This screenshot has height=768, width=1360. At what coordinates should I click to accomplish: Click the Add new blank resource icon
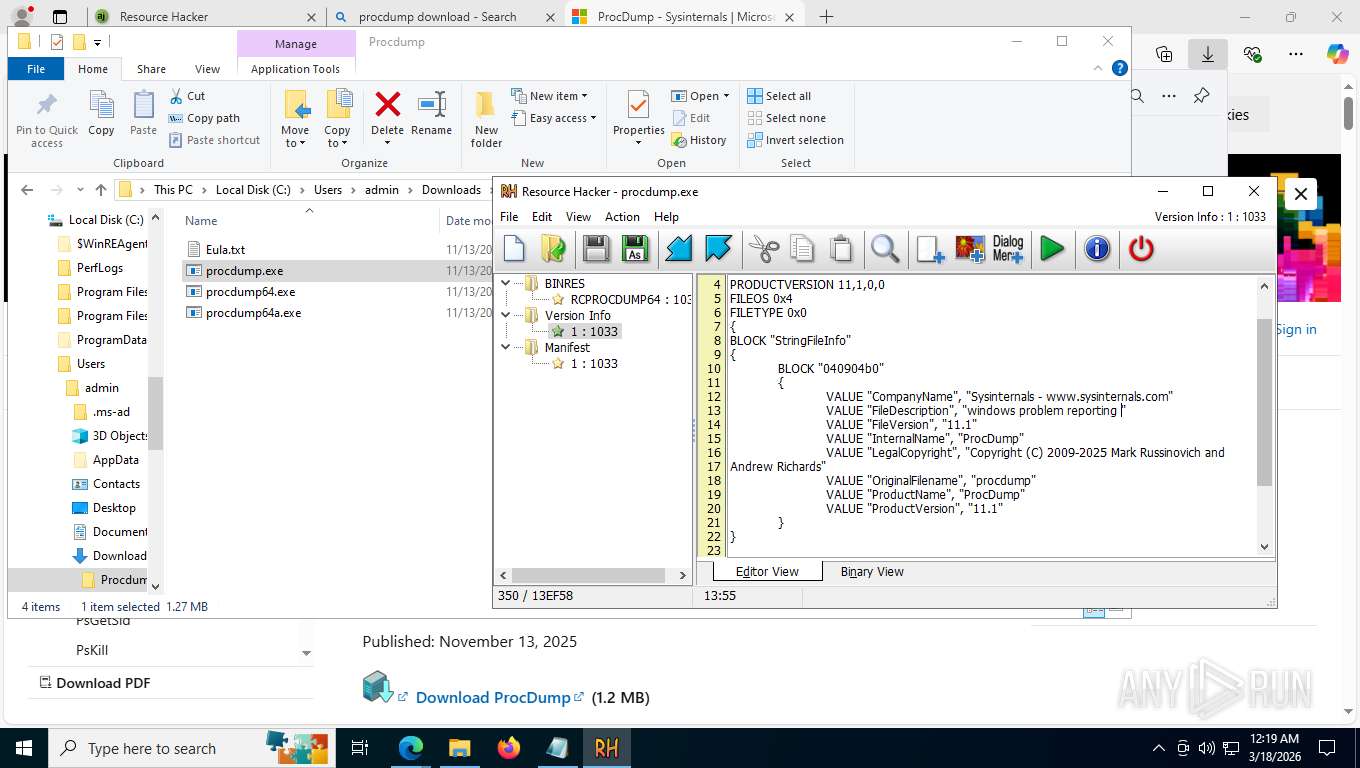[930, 248]
